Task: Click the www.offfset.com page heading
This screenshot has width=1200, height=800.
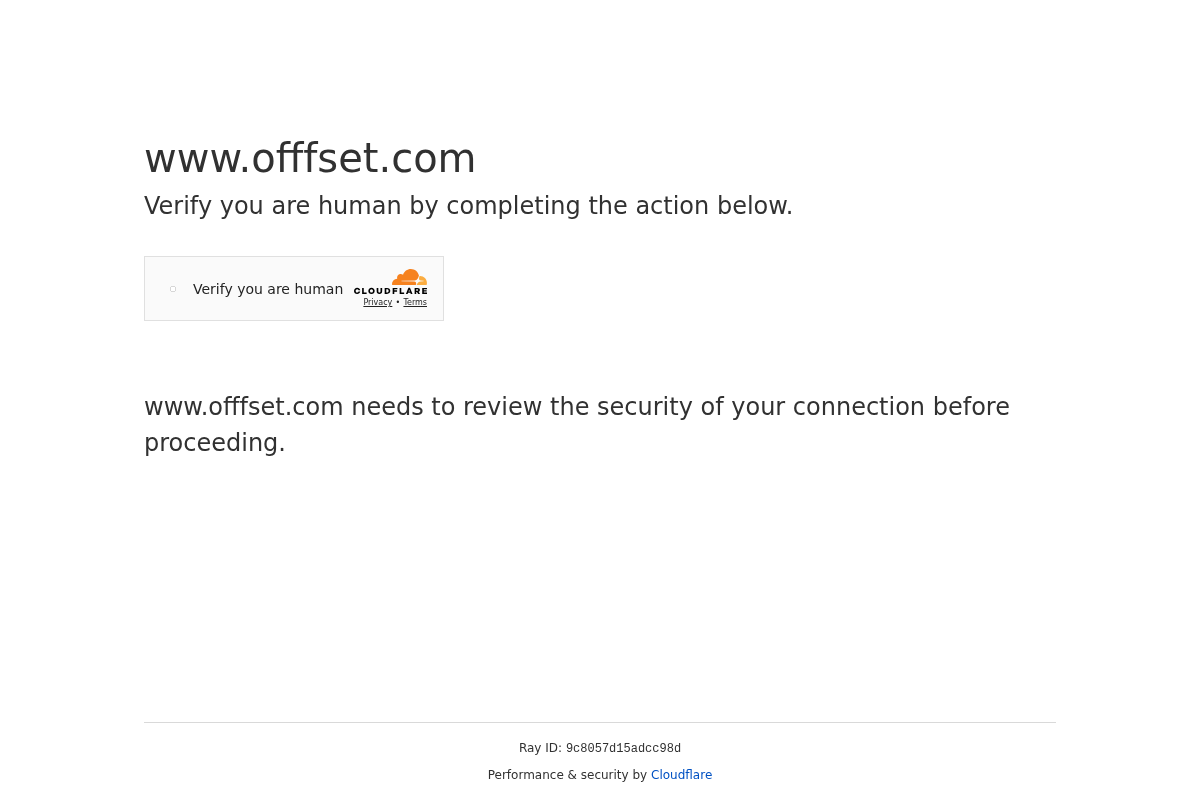Action: (x=310, y=158)
